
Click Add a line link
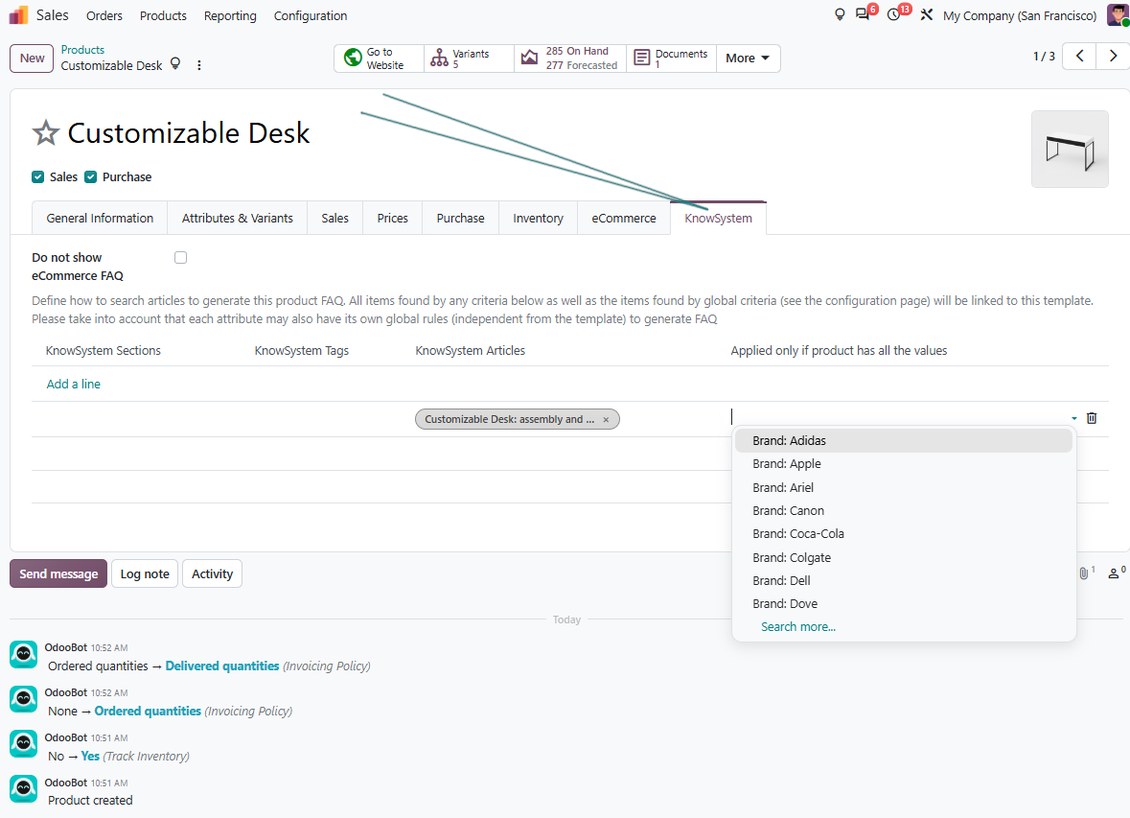tap(74, 384)
